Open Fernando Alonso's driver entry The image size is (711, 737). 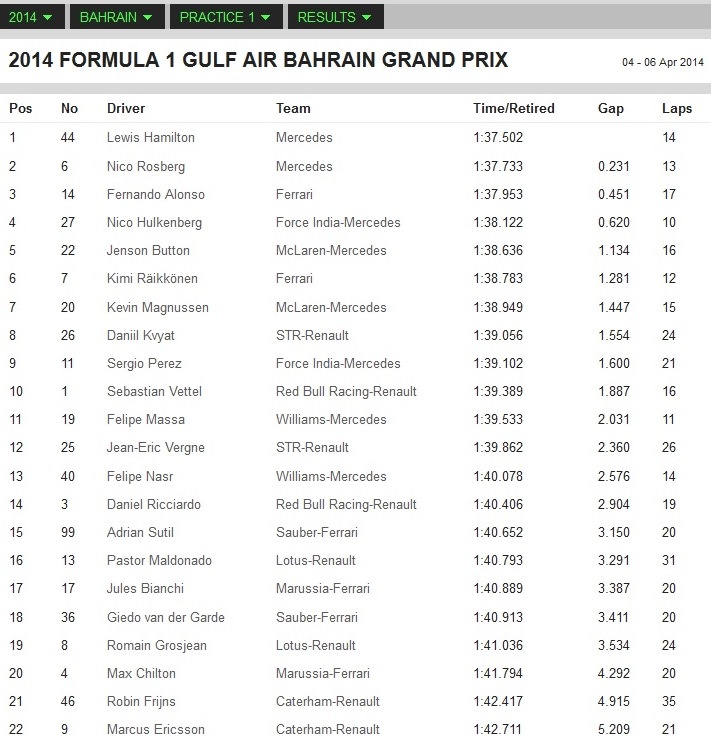click(x=156, y=194)
